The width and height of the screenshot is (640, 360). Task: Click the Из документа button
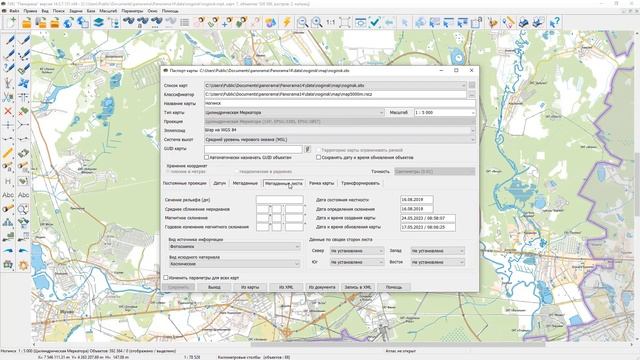322,287
